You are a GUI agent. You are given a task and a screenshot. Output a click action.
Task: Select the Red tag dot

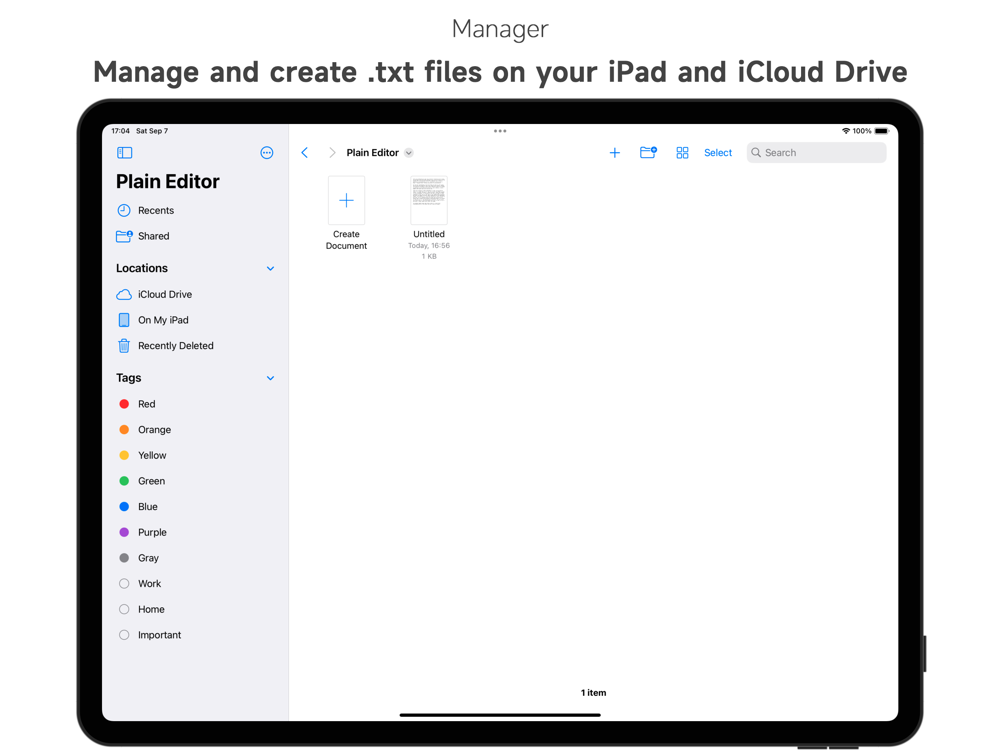tap(124, 404)
